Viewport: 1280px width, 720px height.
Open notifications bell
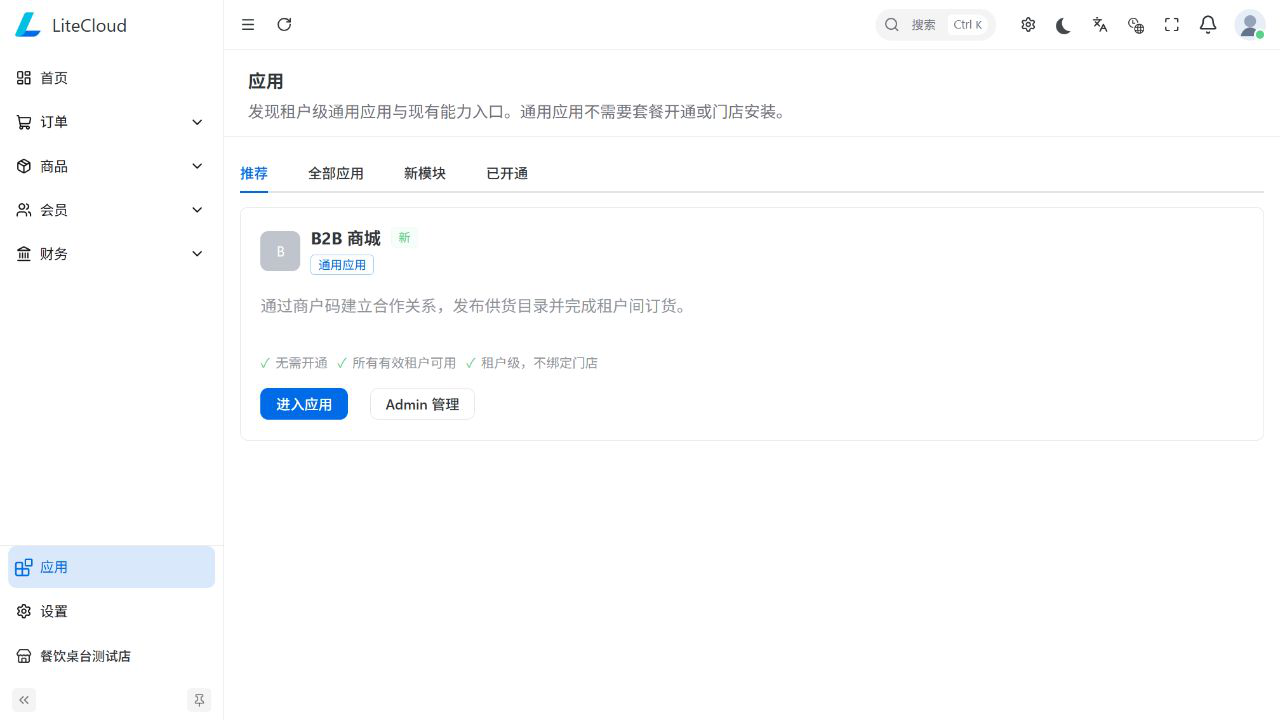coord(1208,25)
